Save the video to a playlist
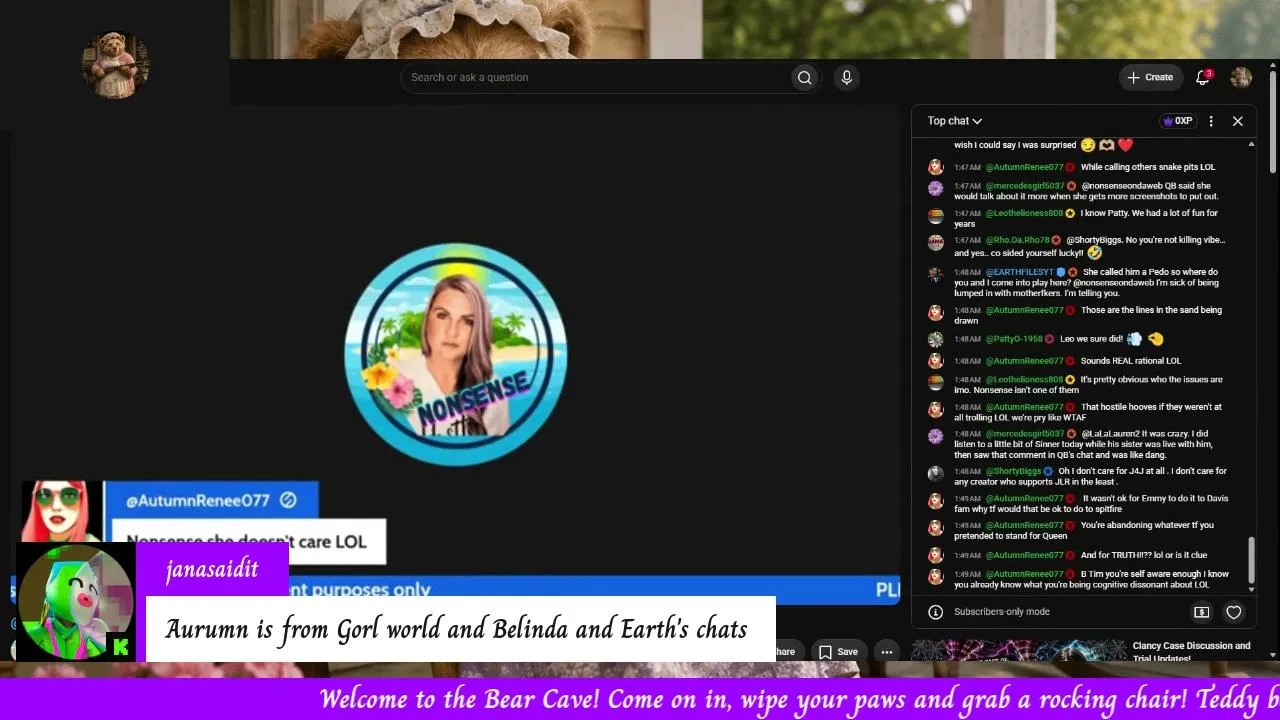Image resolution: width=1280 pixels, height=720 pixels. coord(838,652)
